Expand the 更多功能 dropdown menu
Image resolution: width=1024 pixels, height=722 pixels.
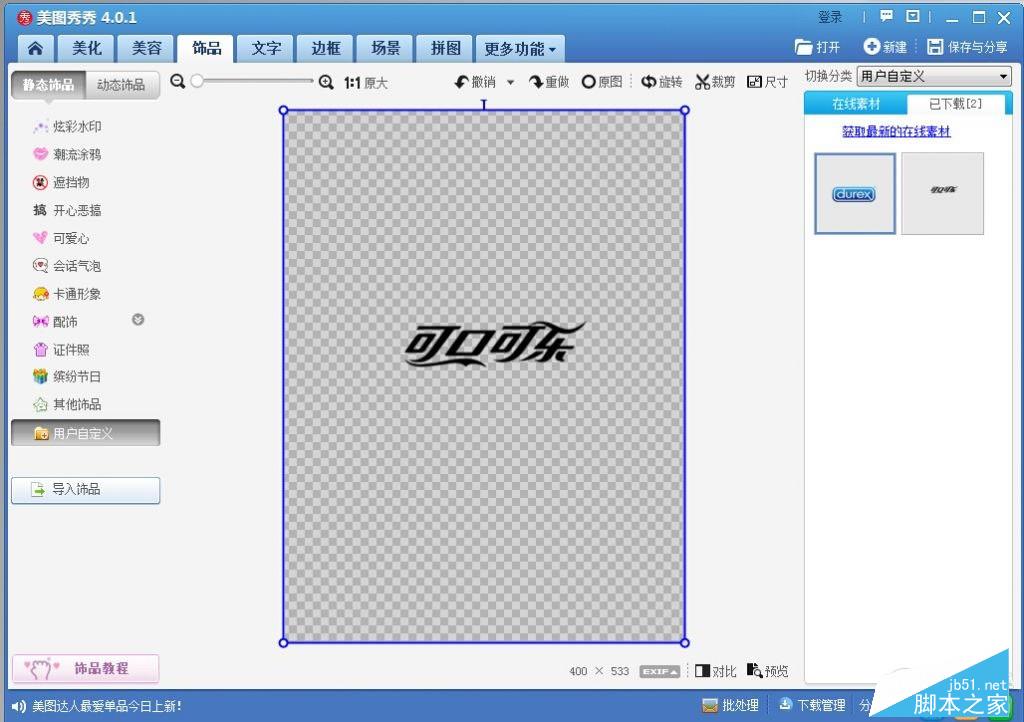coord(520,49)
